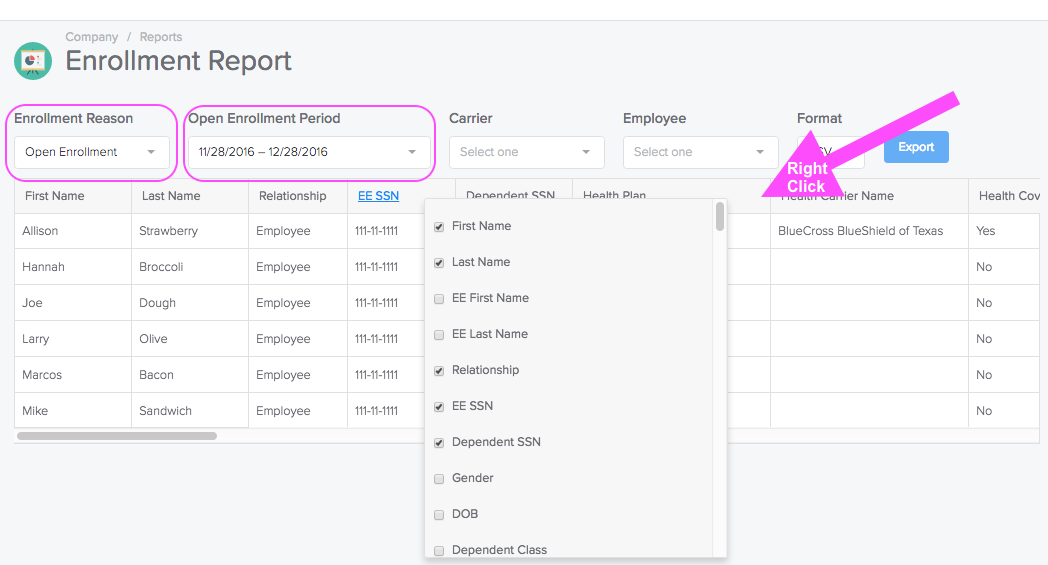The width and height of the screenshot is (1048, 565).
Task: Select the Larry cell
Action: pos(73,339)
